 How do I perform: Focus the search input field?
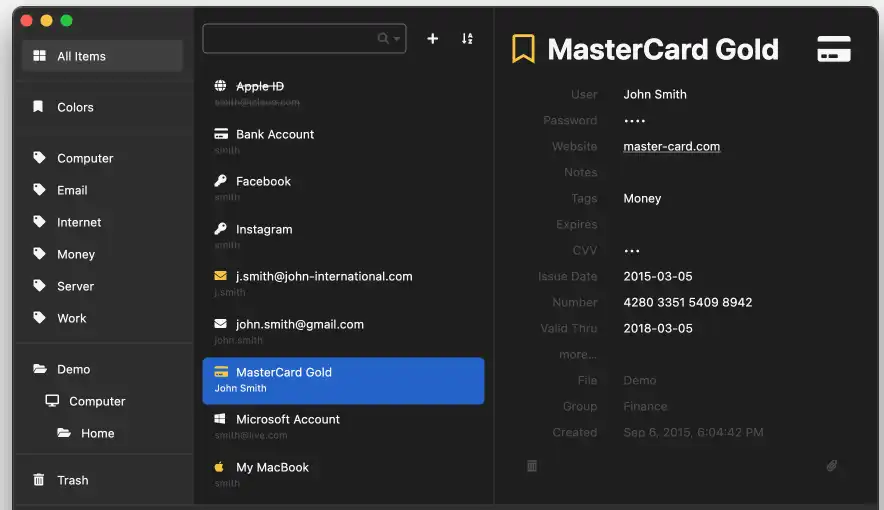click(304, 38)
